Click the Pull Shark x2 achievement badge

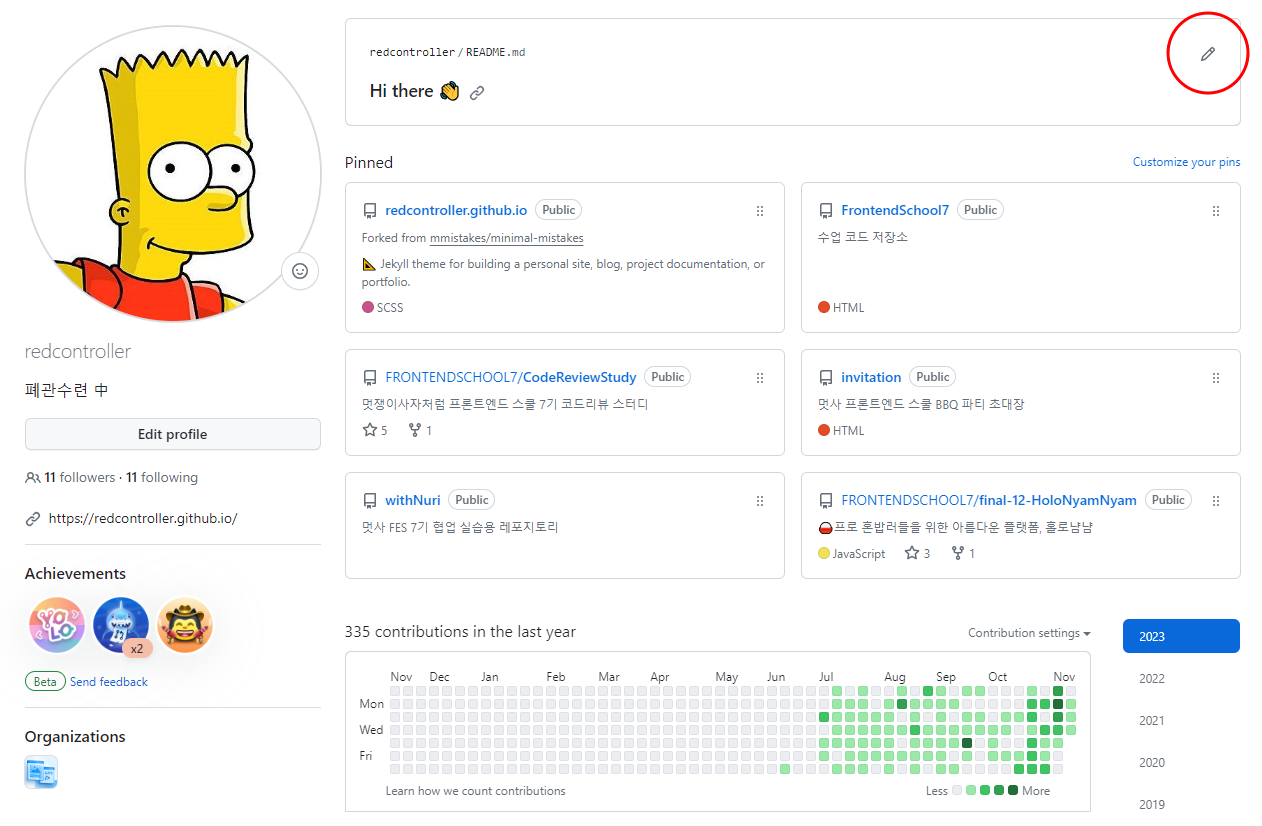point(121,625)
